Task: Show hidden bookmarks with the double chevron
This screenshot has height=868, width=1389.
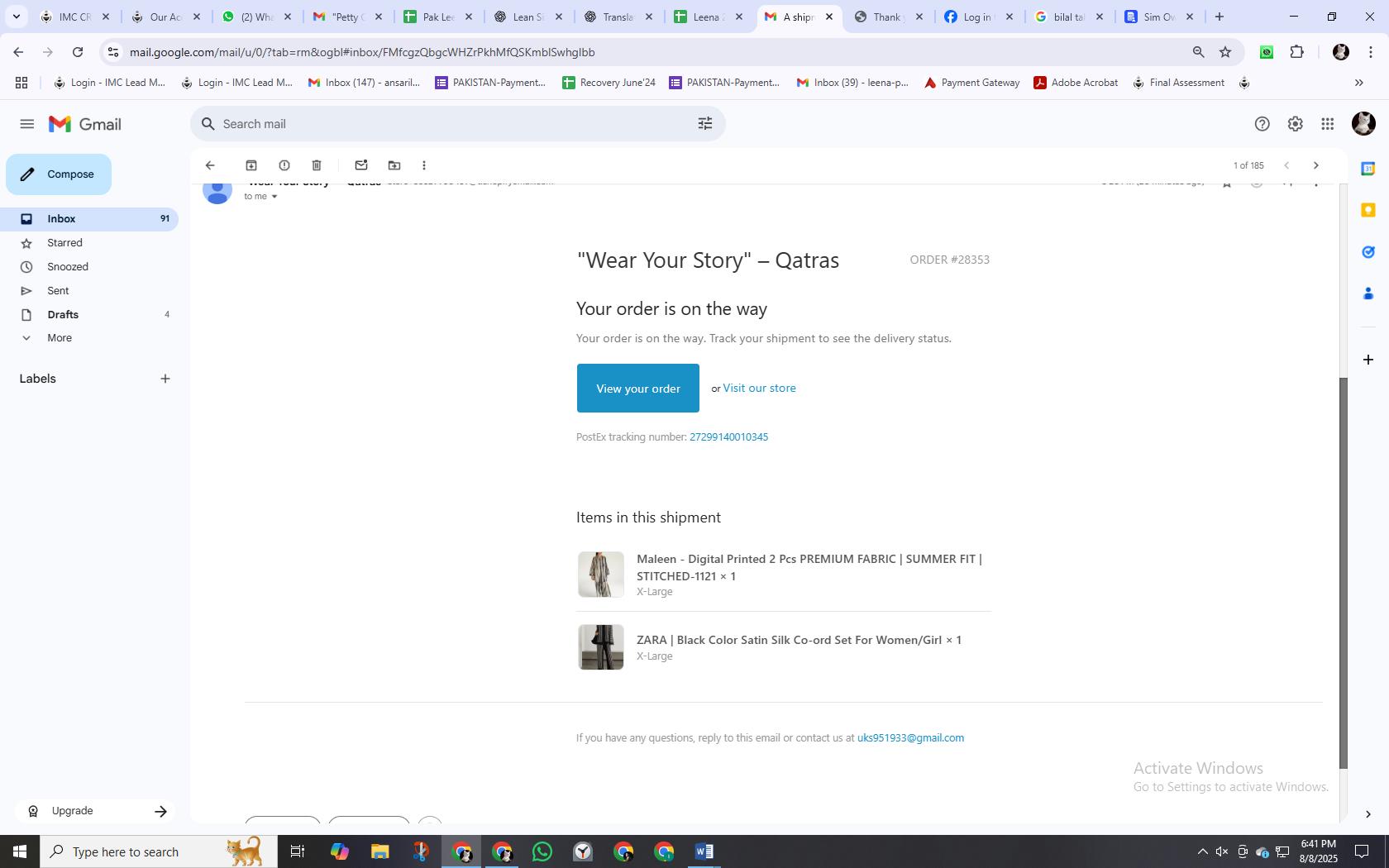Action: coord(1358,83)
